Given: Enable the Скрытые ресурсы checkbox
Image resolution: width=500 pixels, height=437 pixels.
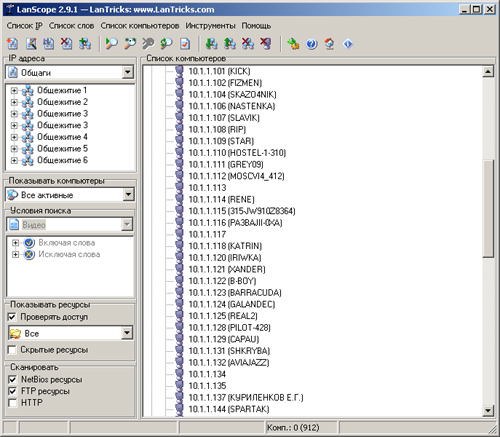Looking at the screenshot, I should coord(12,350).
